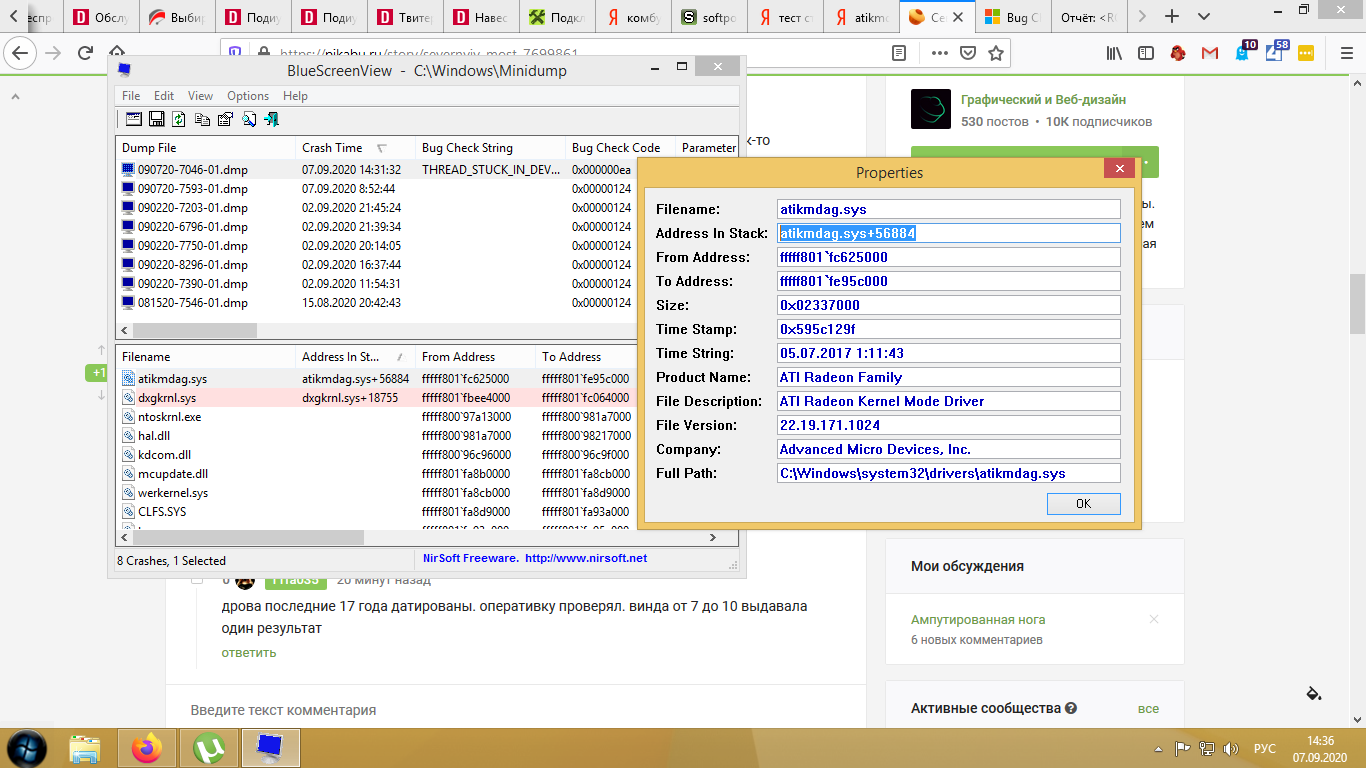Sort by the Bug Check String column header
The width and height of the screenshot is (1366, 768).
click(x=490, y=147)
